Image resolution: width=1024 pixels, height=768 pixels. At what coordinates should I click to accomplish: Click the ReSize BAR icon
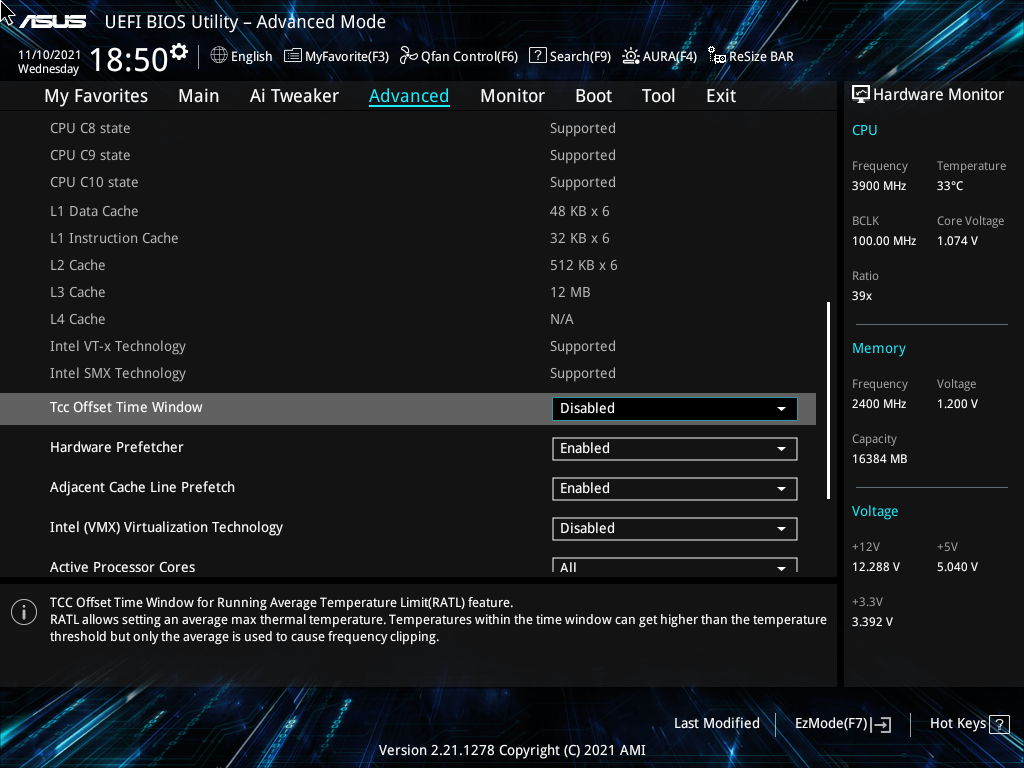717,56
